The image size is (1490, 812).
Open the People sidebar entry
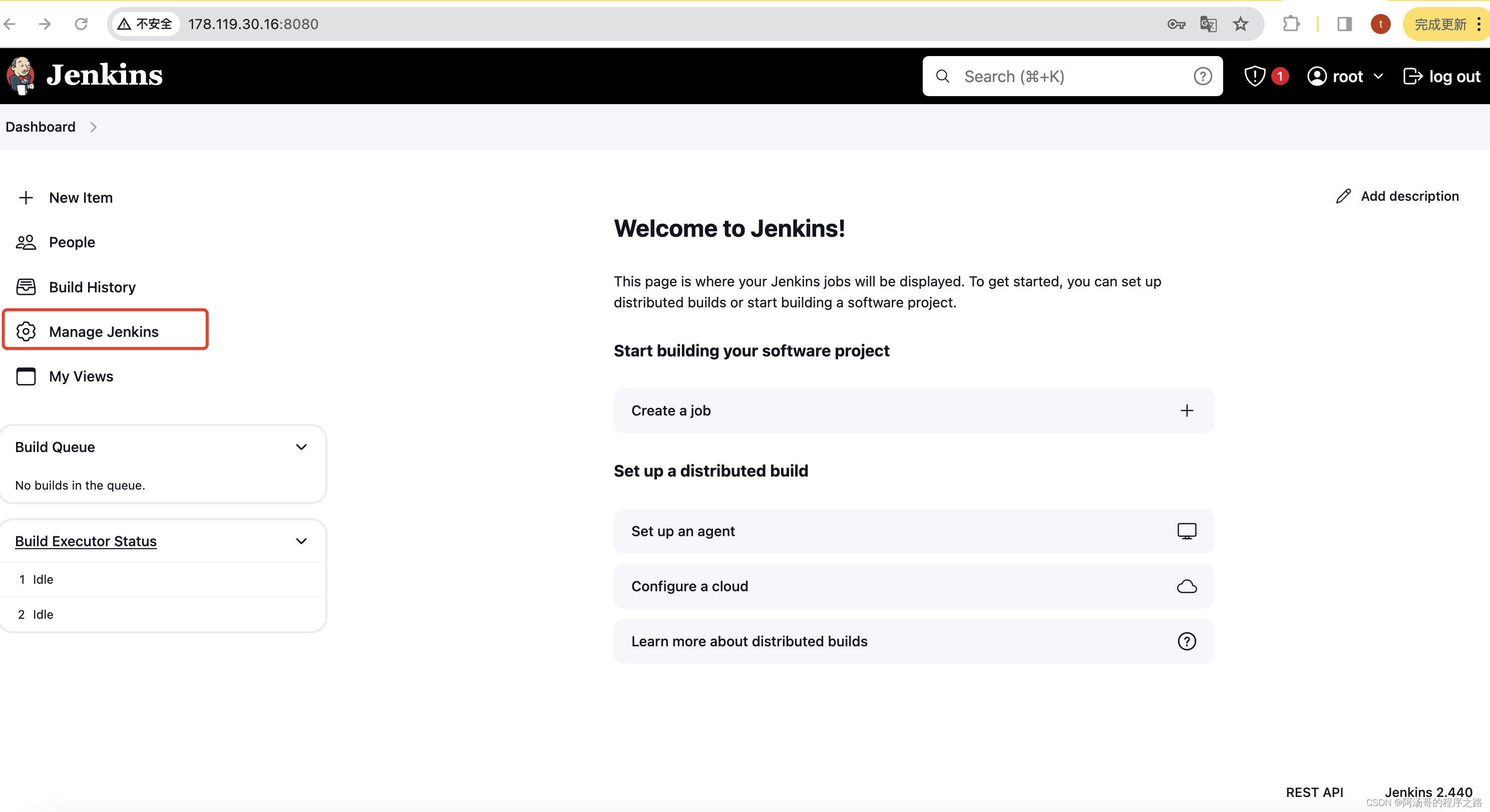[x=72, y=242]
